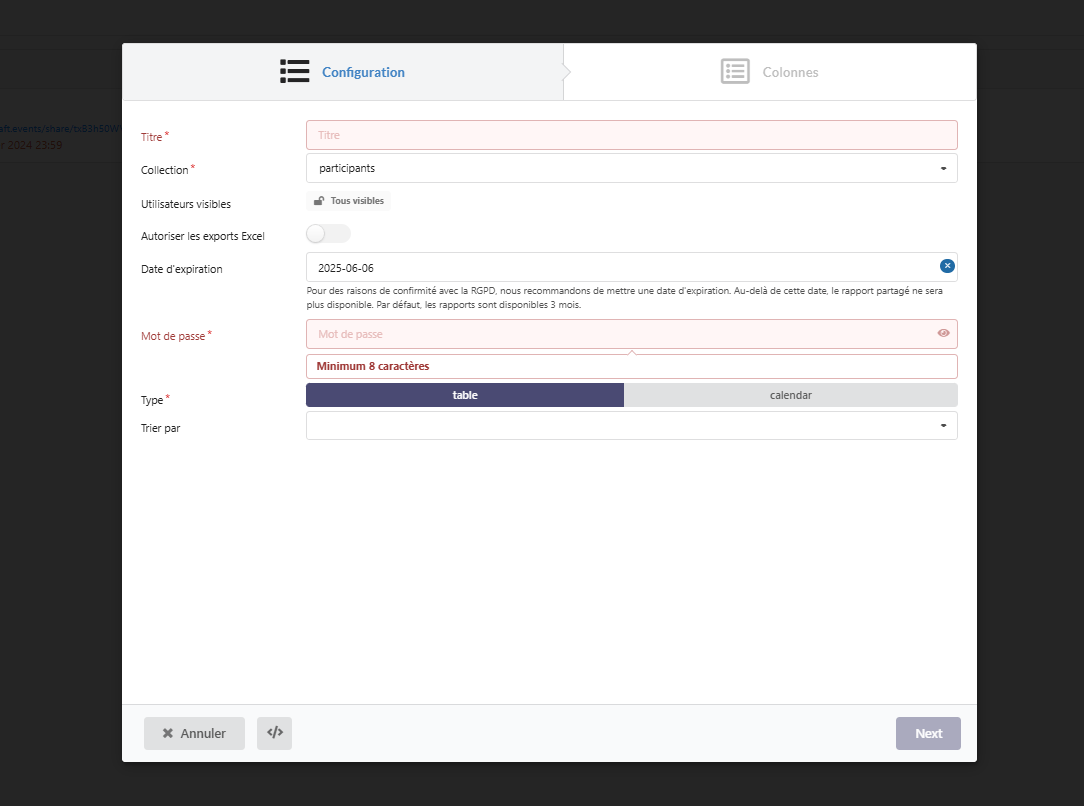Click the Colonnes step icon
1084x806 pixels.
click(735, 72)
